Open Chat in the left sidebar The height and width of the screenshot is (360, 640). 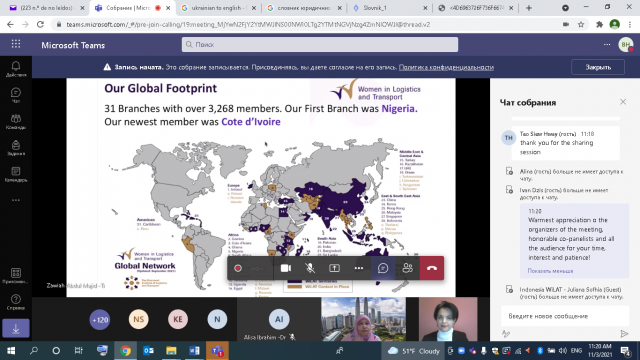(x=16, y=95)
